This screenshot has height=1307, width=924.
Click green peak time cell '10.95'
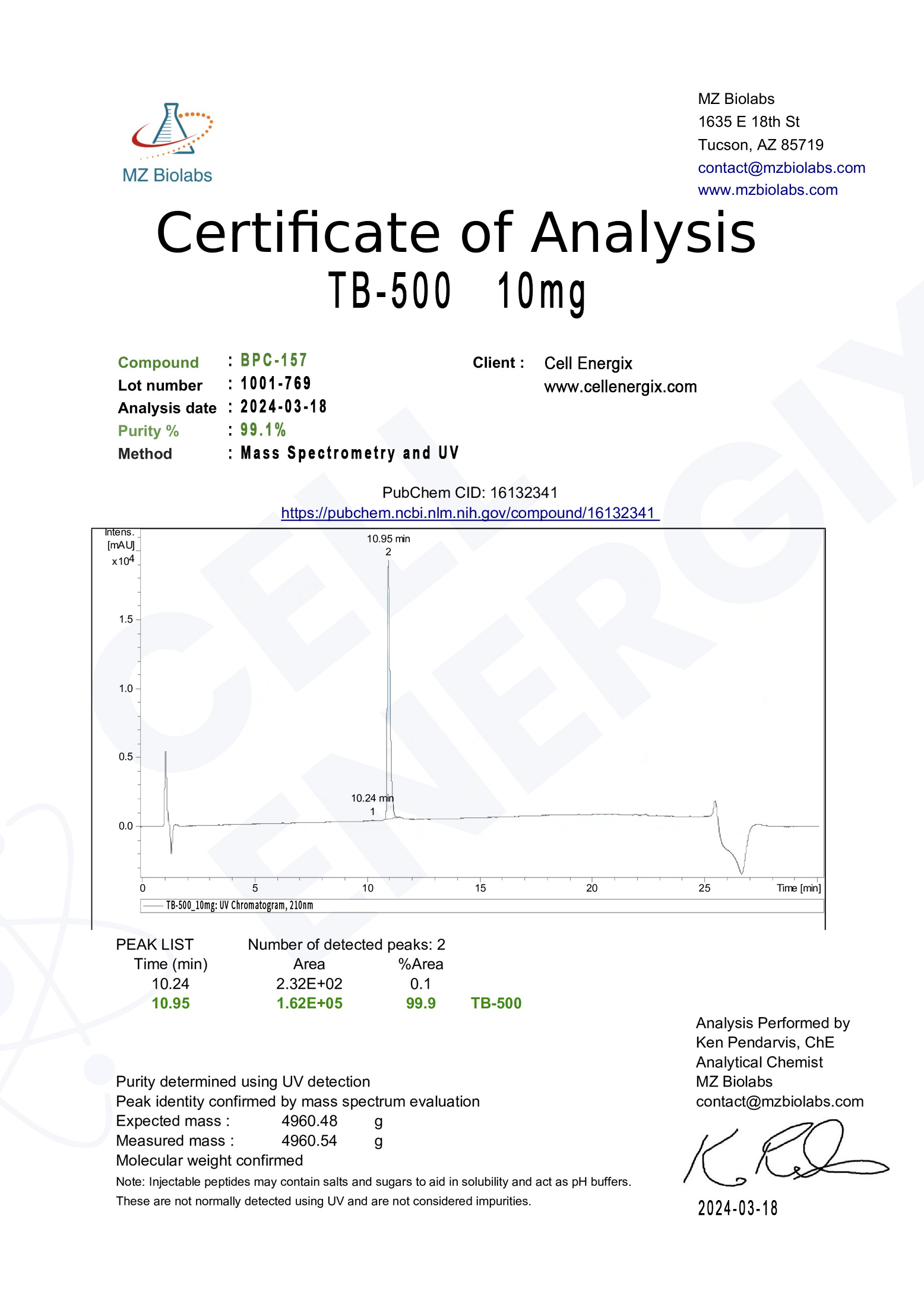point(170,1003)
